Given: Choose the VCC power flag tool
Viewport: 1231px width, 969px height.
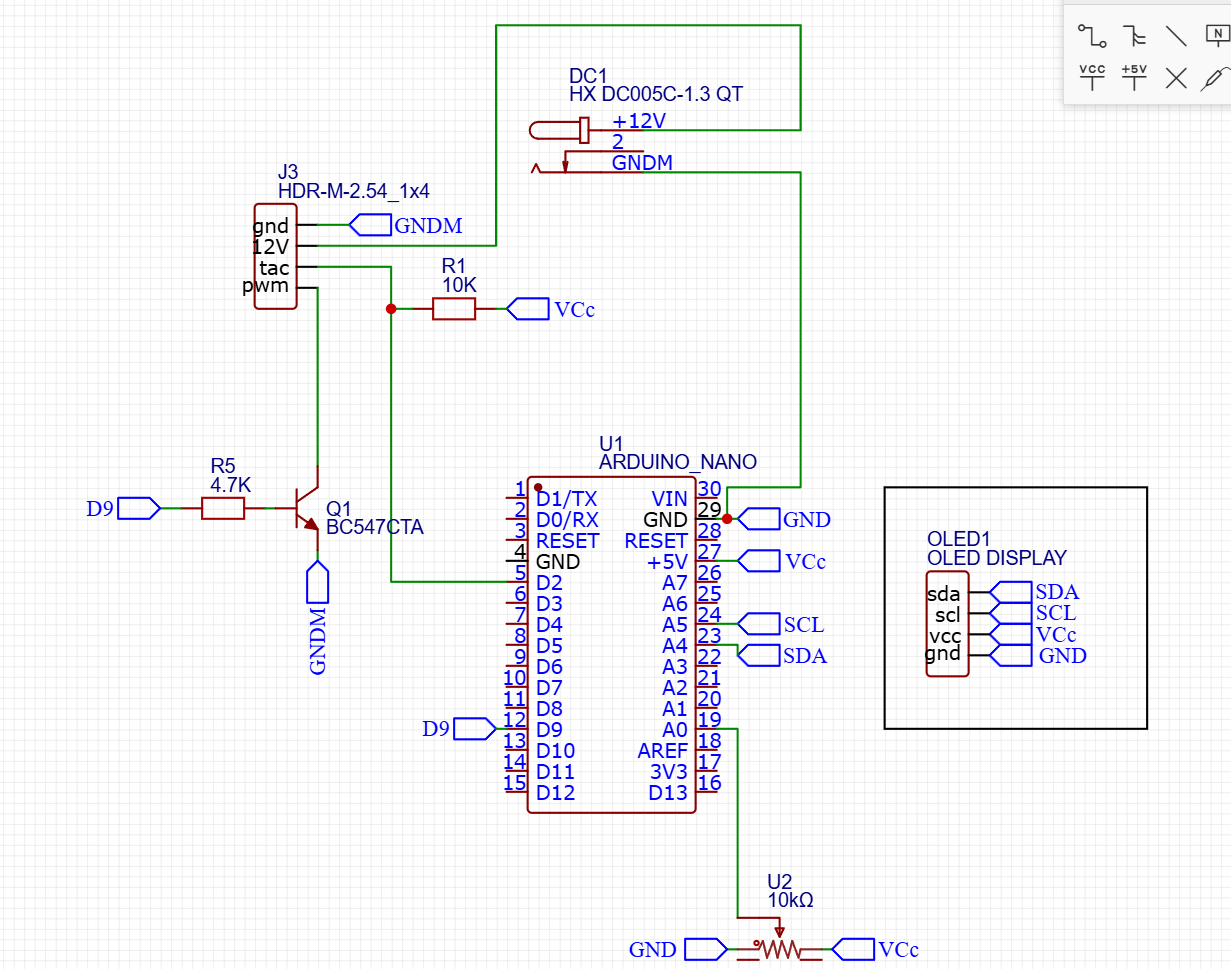Looking at the screenshot, I should point(1092,77).
